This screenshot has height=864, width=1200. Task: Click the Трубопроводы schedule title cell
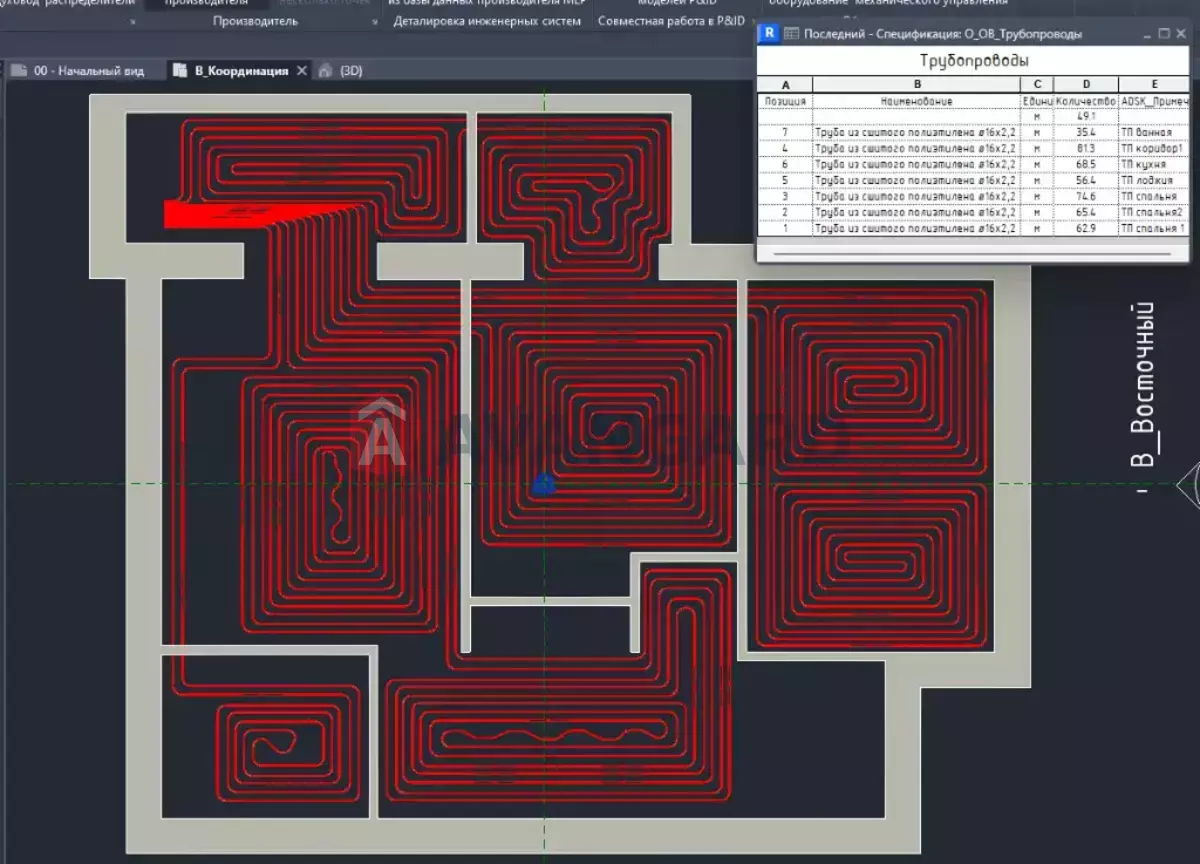point(974,61)
